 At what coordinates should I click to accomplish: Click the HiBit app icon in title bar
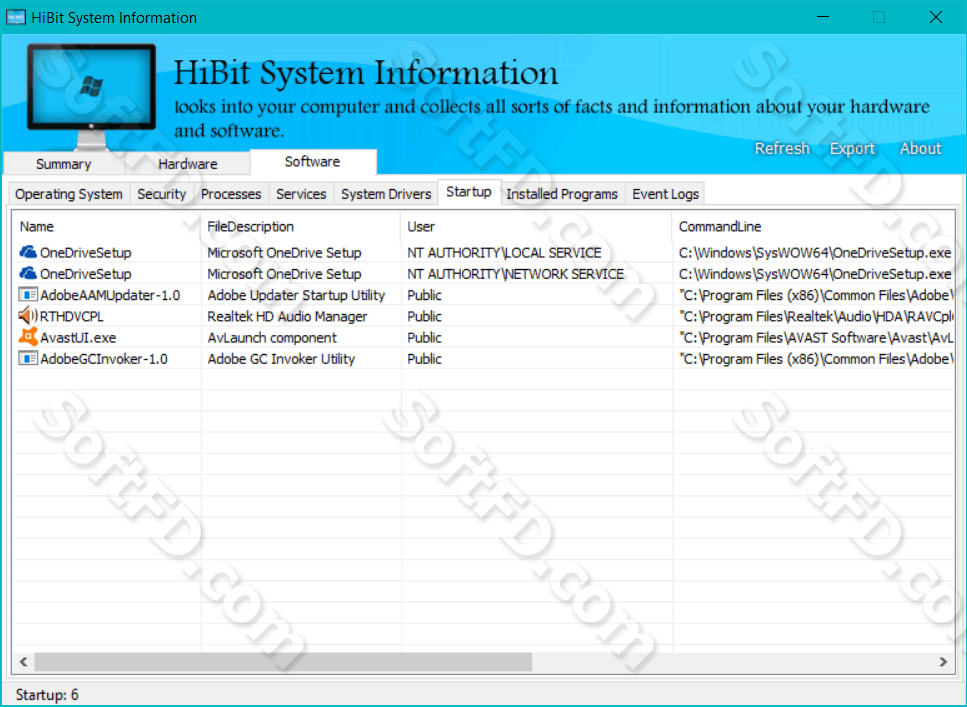15,17
